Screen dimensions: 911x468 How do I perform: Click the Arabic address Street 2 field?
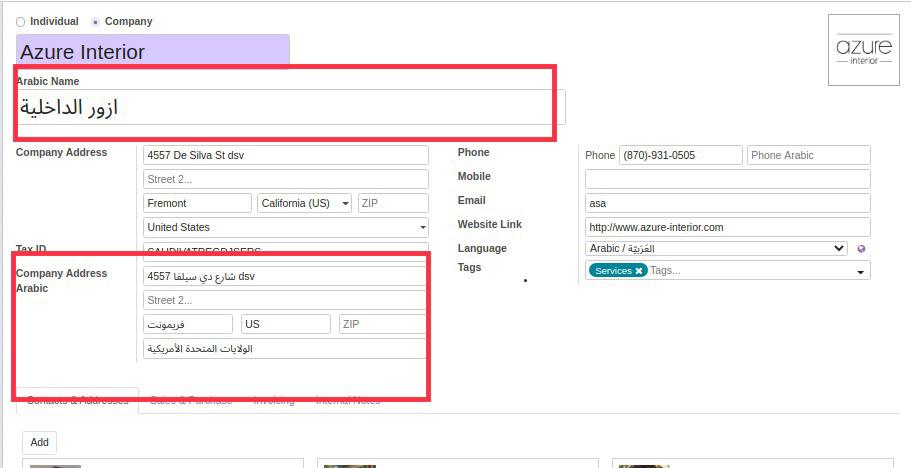pos(285,300)
